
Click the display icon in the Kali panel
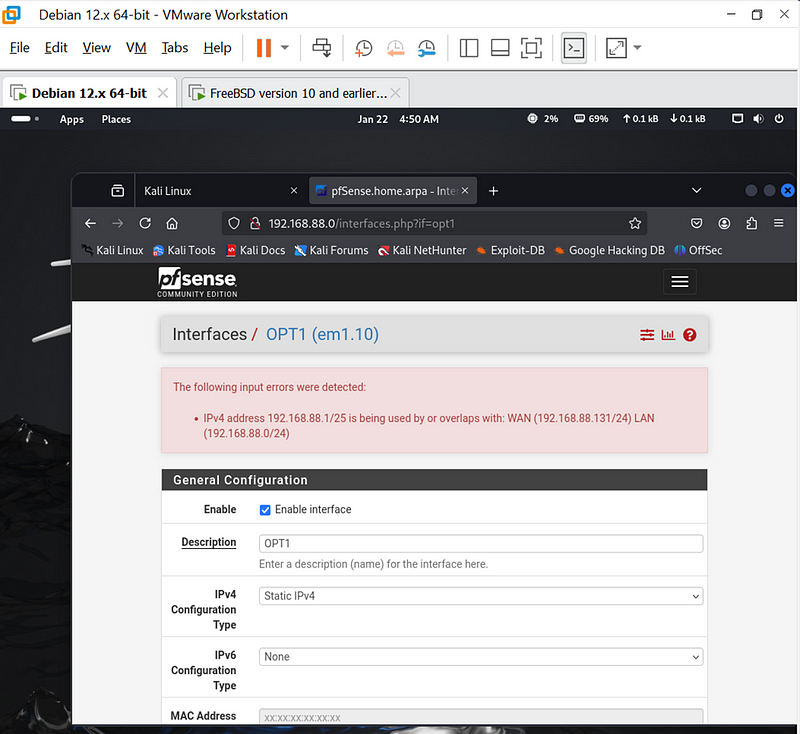737,119
